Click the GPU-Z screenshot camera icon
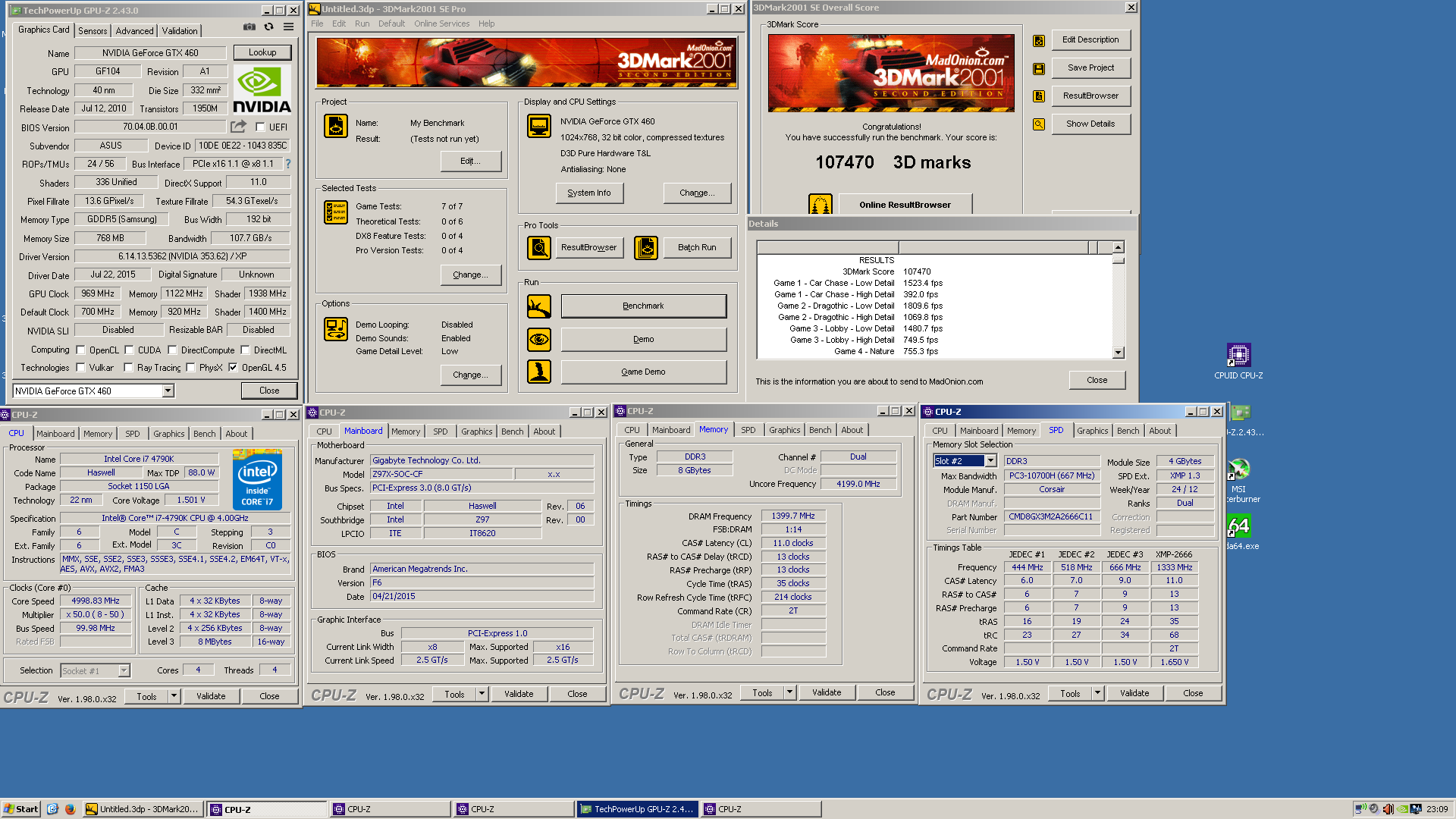Image resolution: width=1456 pixels, height=819 pixels. (x=249, y=27)
